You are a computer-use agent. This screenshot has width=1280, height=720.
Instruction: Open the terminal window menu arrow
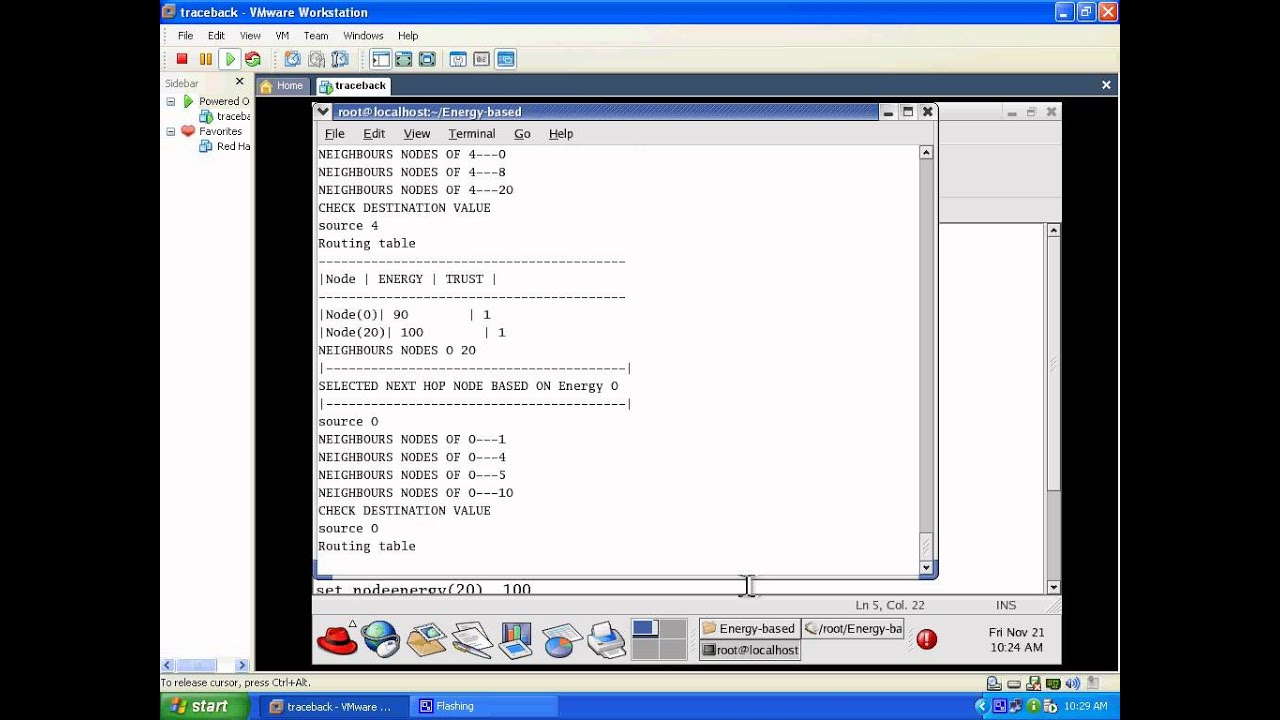[323, 112]
